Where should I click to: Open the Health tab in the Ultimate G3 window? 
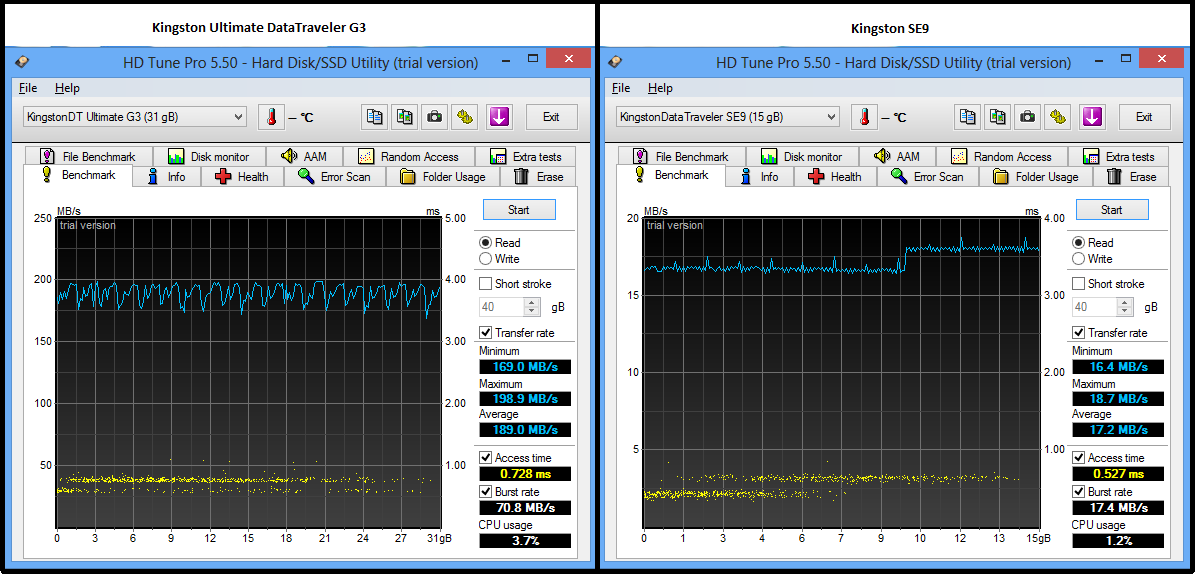click(x=242, y=177)
